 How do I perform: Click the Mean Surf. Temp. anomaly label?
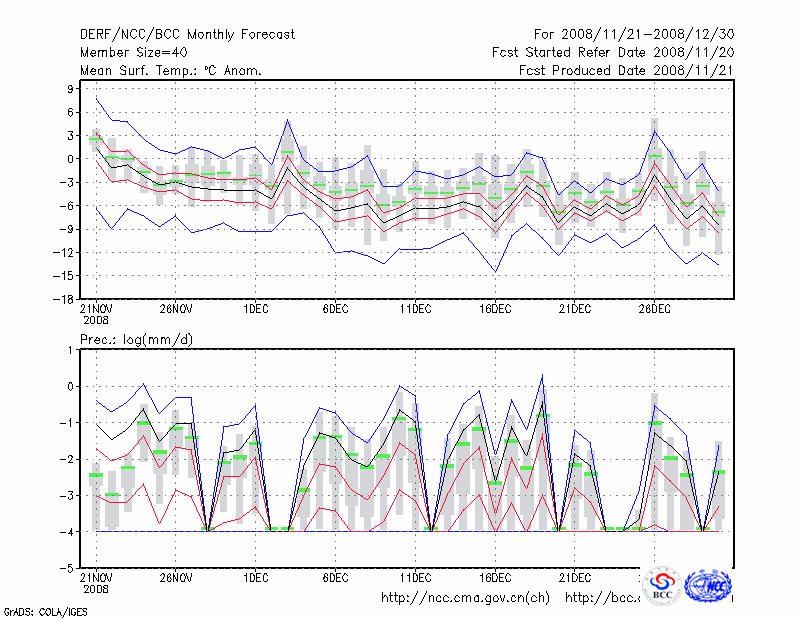[x=170, y=71]
